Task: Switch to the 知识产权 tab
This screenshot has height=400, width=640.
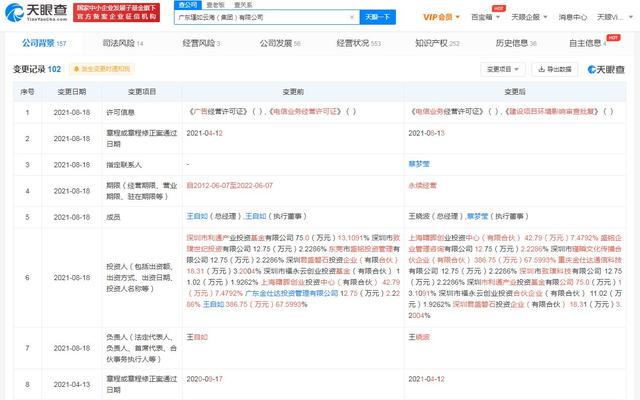Action: (x=437, y=43)
